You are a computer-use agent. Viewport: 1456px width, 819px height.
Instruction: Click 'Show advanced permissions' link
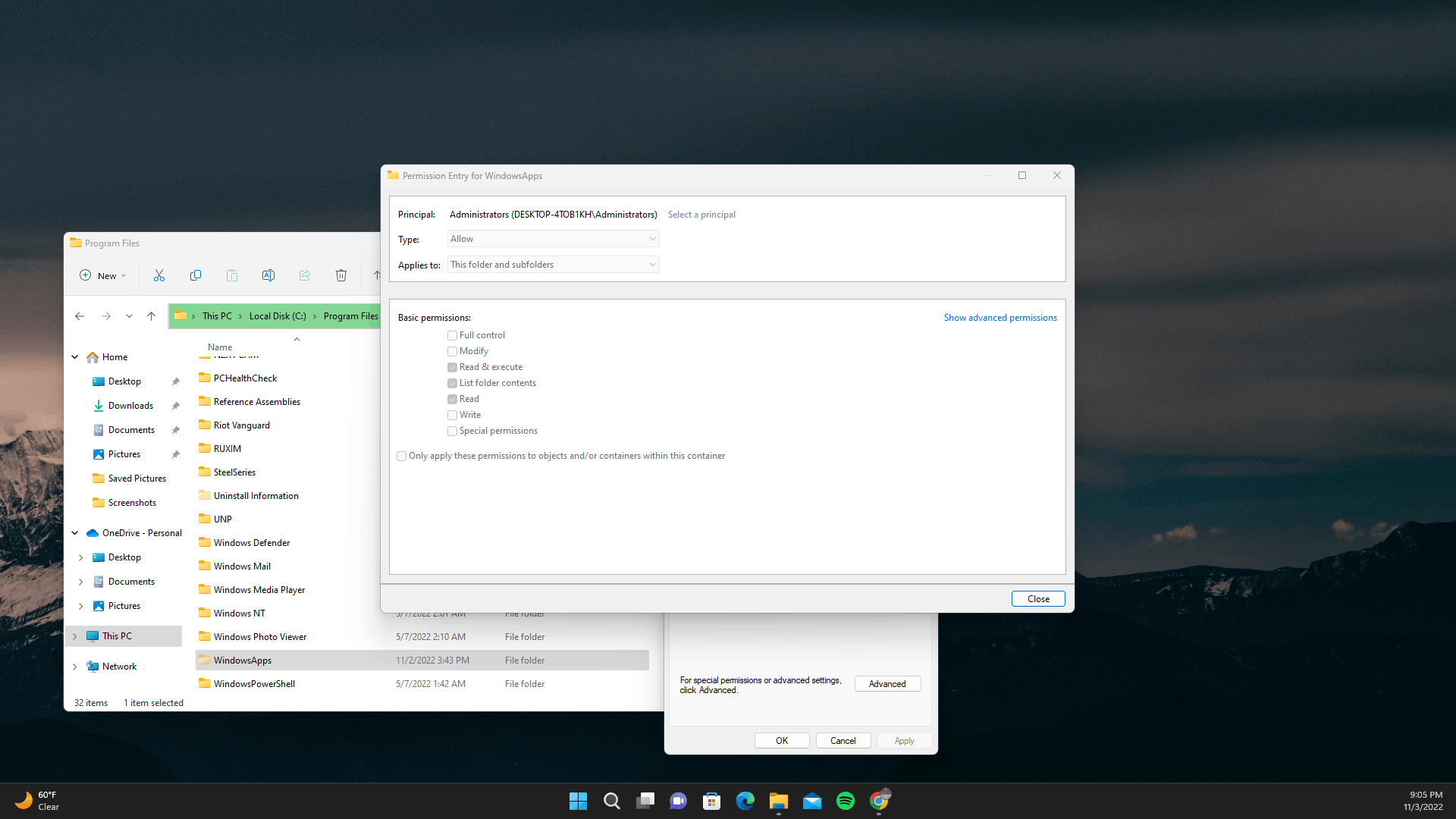tap(999, 318)
